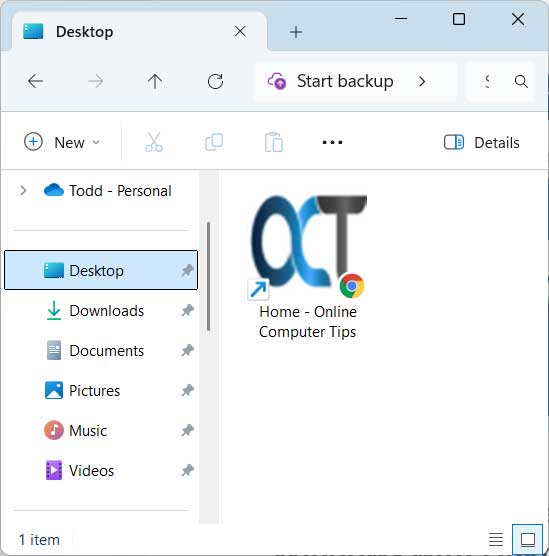This screenshot has height=556, width=549.
Task: Unpin Desktop via its pin icon
Action: tap(187, 271)
